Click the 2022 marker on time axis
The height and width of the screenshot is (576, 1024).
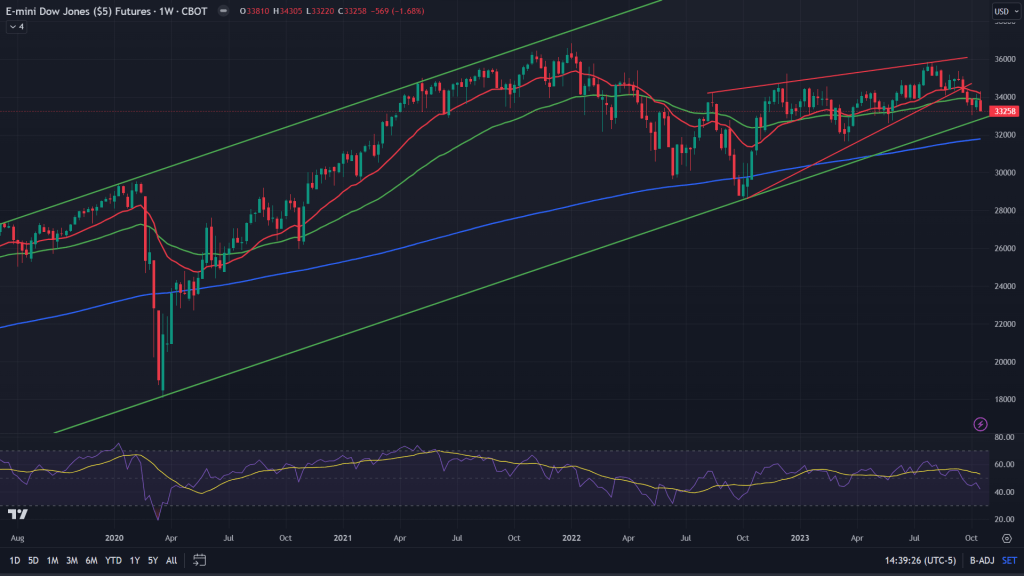pos(571,537)
